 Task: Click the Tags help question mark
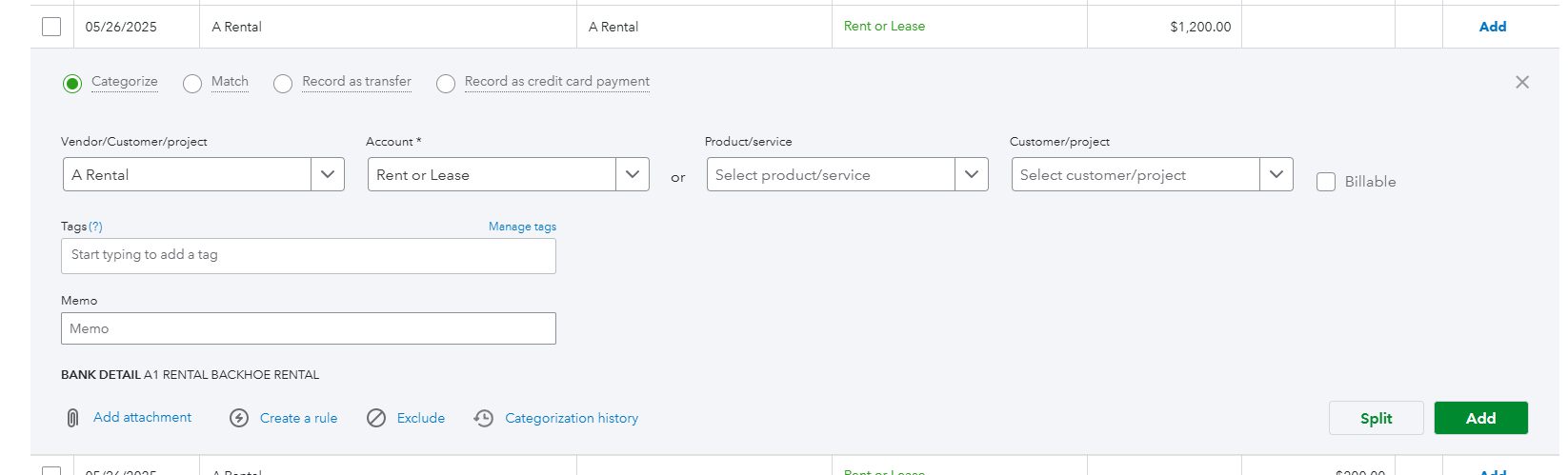point(95,227)
